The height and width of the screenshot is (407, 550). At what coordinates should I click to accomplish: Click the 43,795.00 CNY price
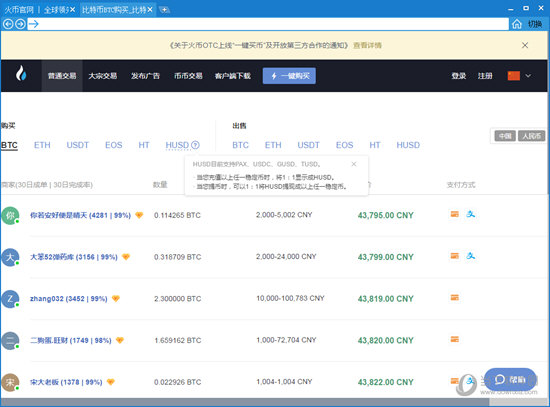click(385, 215)
